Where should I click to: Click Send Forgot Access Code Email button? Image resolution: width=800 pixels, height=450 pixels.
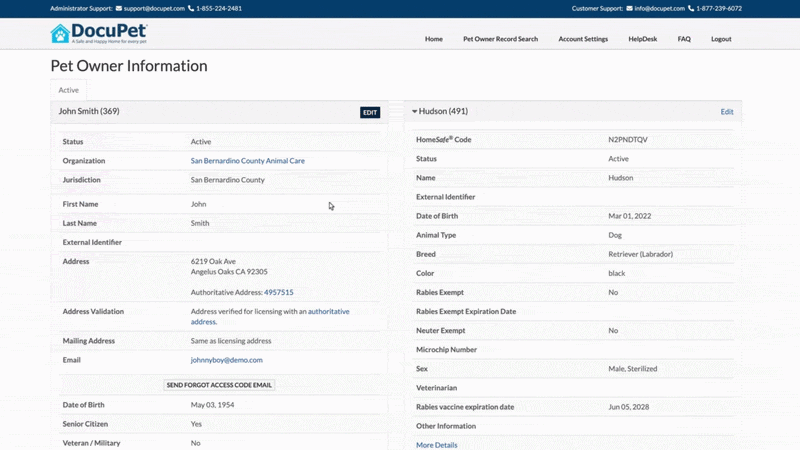coord(219,385)
